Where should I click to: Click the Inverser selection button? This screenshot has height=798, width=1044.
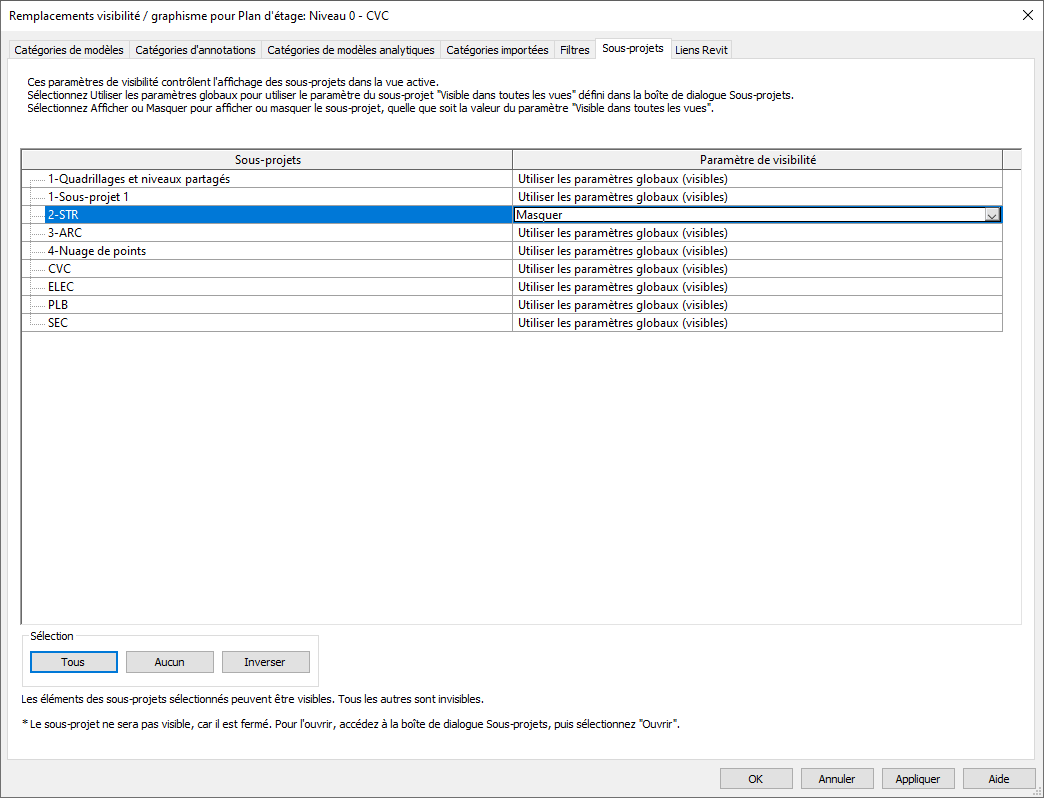tap(265, 662)
